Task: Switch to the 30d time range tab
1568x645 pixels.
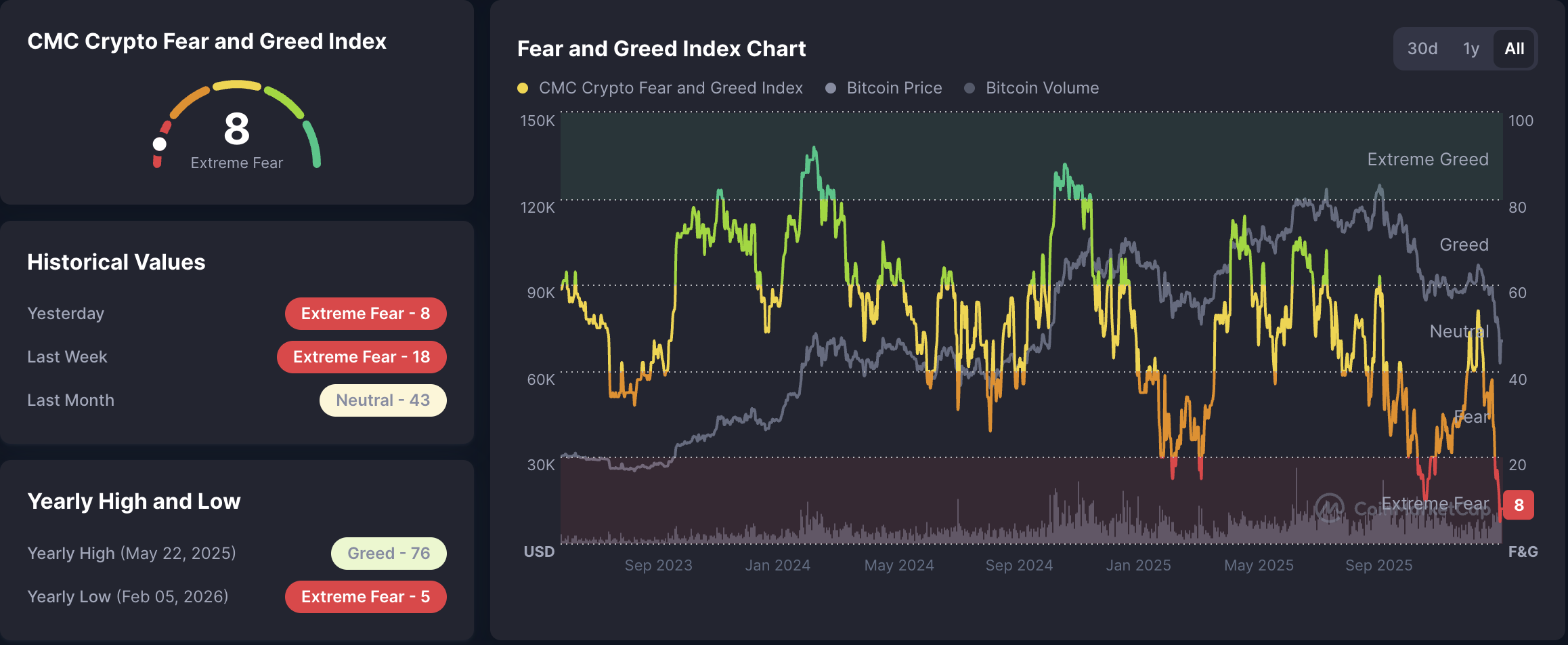Action: click(x=1422, y=48)
